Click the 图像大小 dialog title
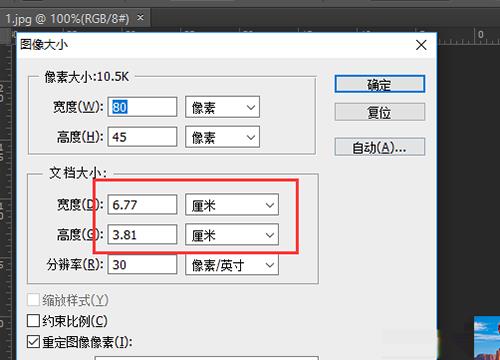The image size is (500, 360). coord(44,44)
